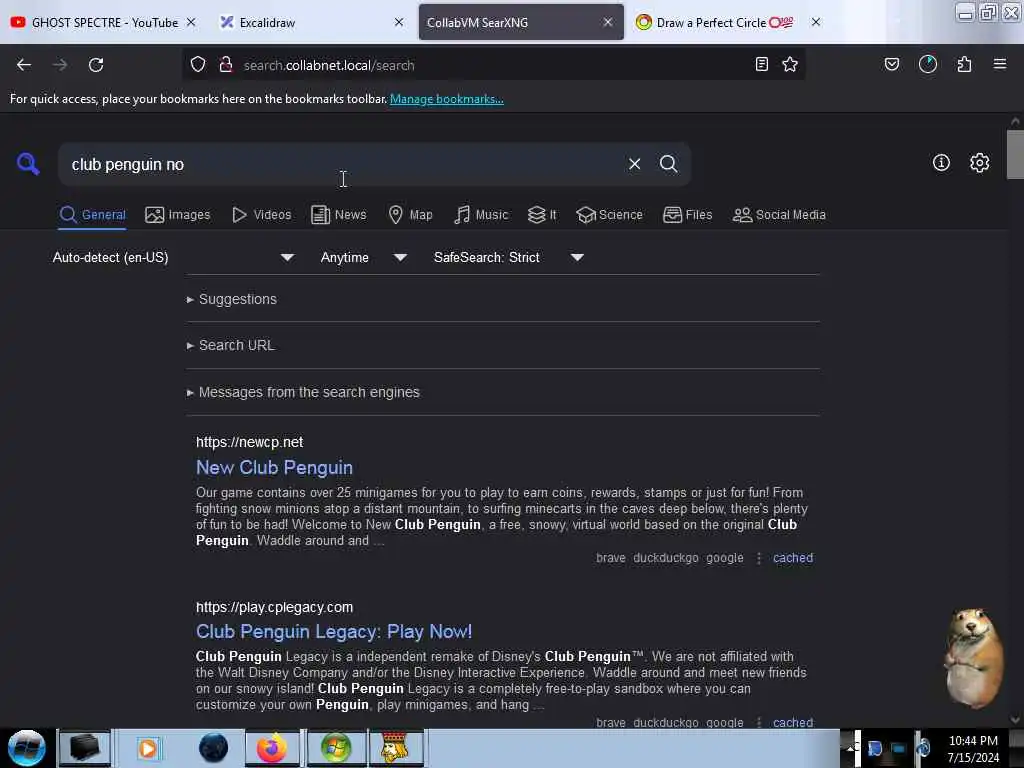The width and height of the screenshot is (1024, 768).
Task: Open Firefox from the taskbar
Action: click(x=272, y=748)
